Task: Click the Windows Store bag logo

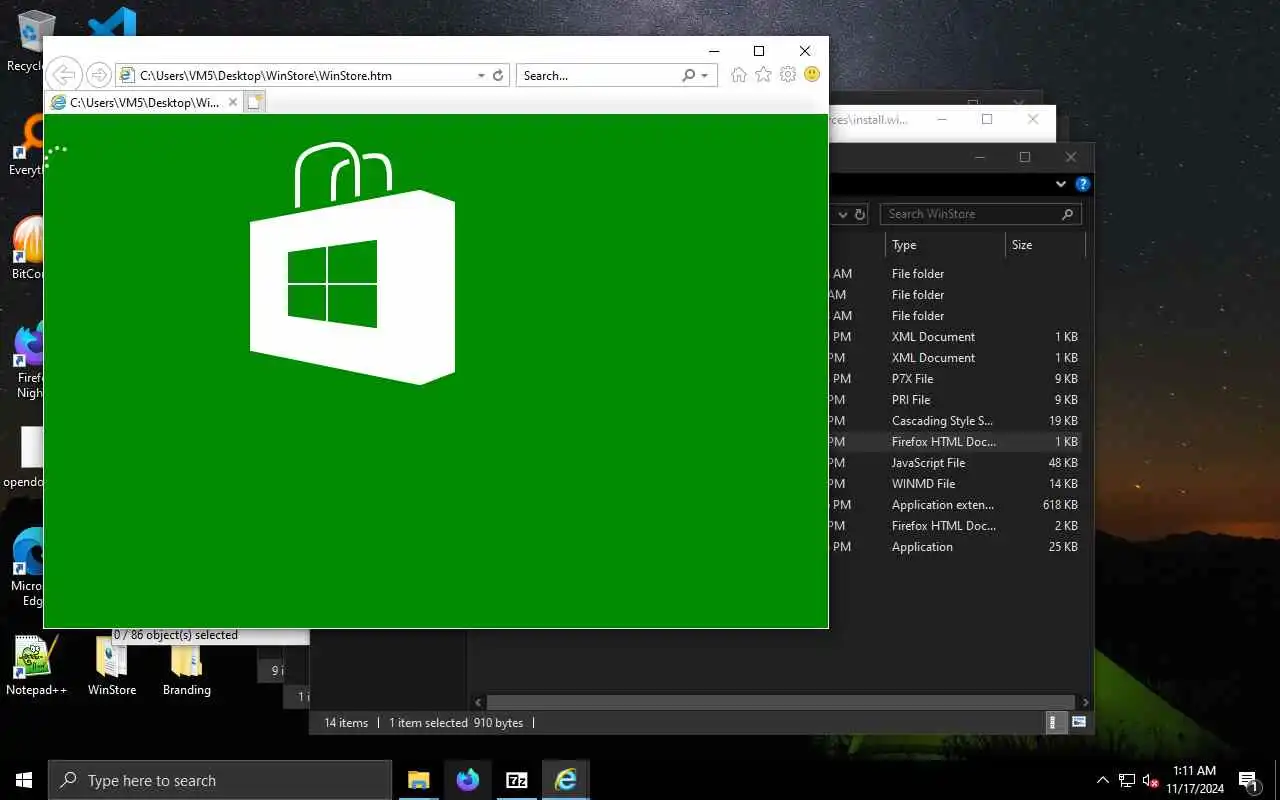Action: pyautogui.click(x=352, y=263)
